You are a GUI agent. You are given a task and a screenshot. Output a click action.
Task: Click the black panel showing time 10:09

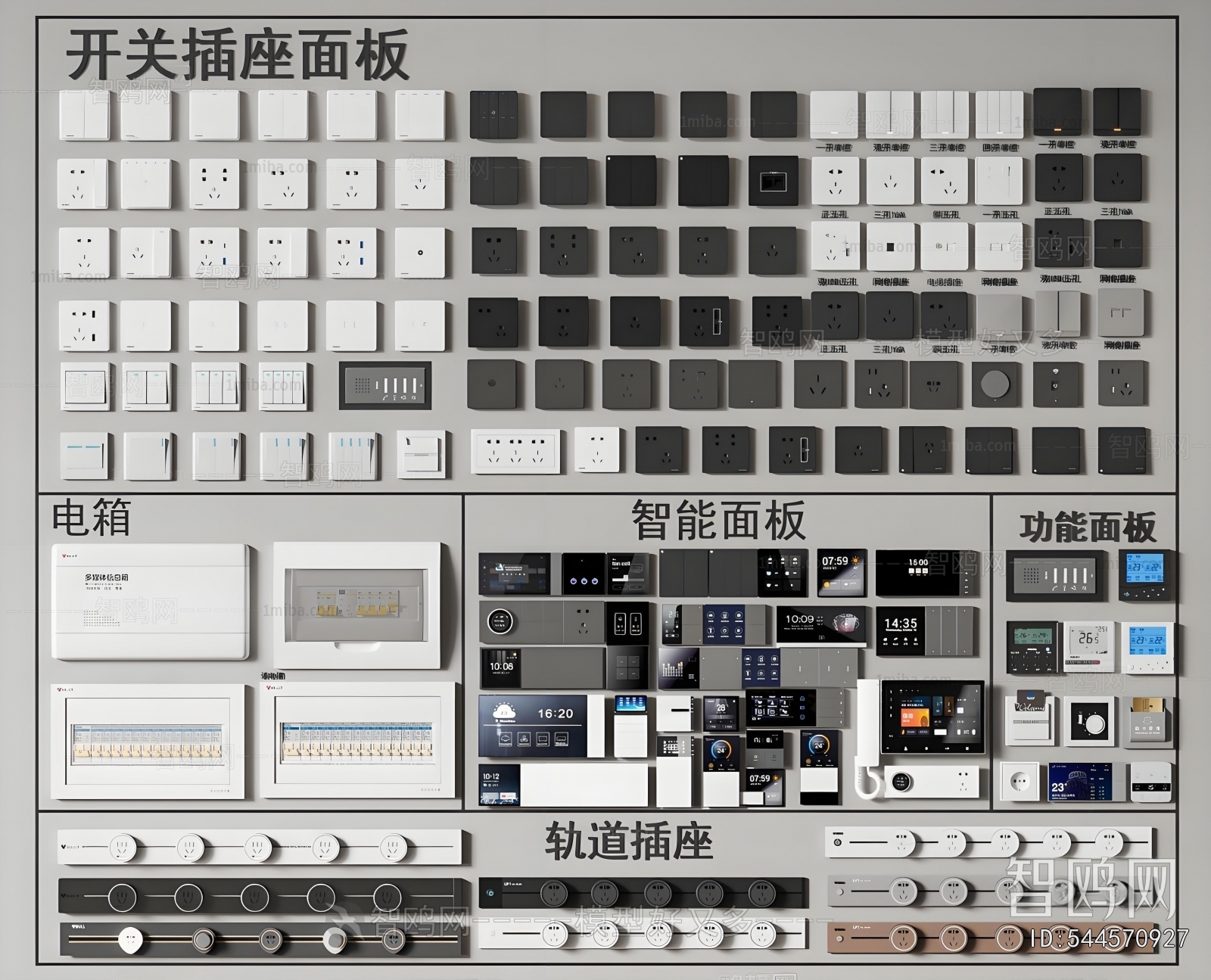[x=821, y=625]
